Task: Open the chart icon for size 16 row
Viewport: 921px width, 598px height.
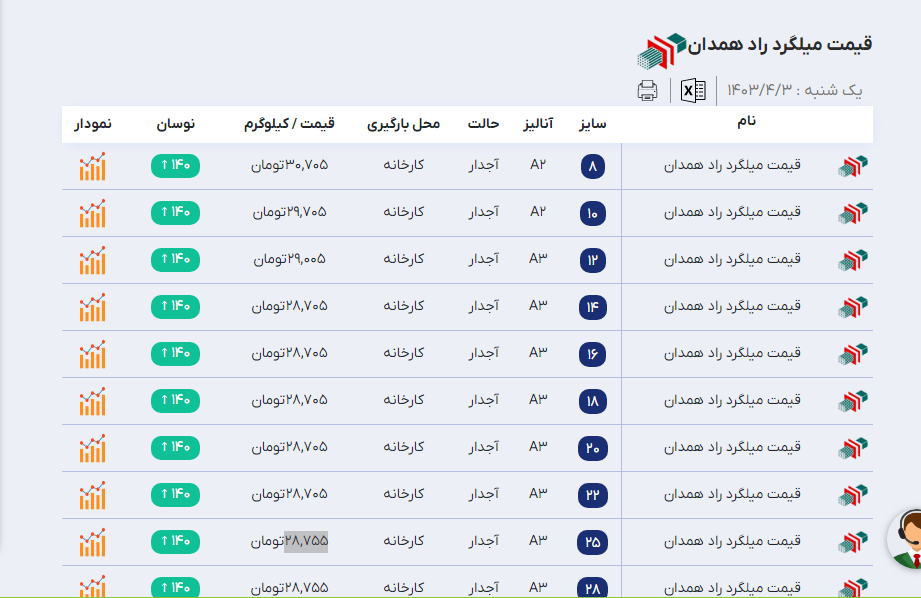Action: pyautogui.click(x=93, y=354)
